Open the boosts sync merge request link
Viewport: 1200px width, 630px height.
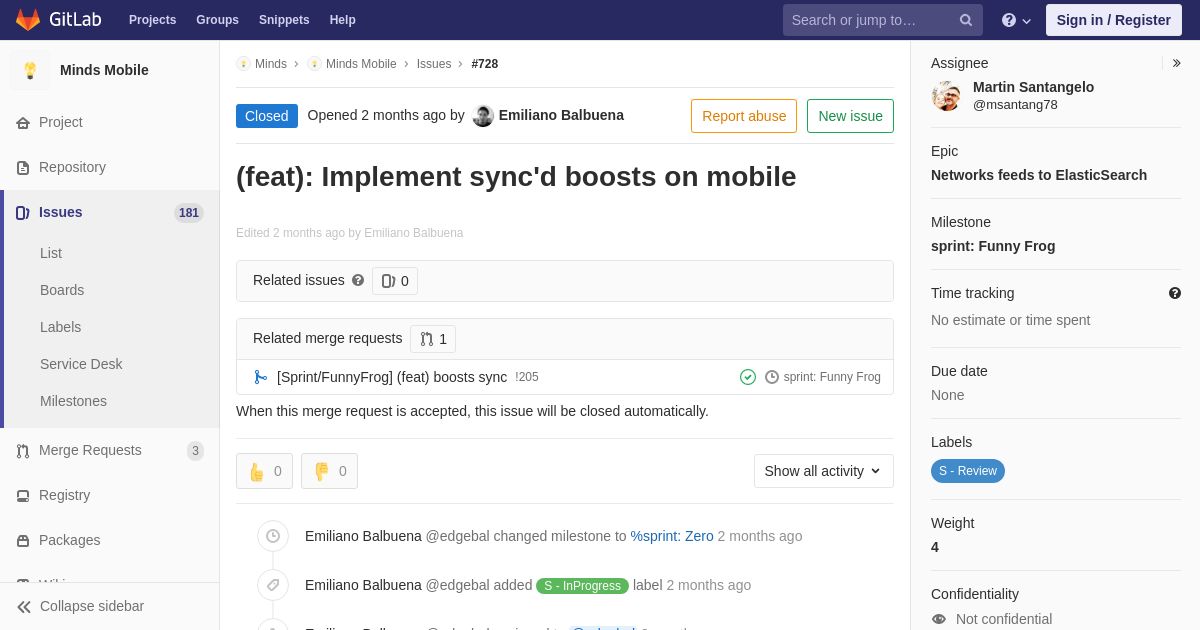(391, 377)
